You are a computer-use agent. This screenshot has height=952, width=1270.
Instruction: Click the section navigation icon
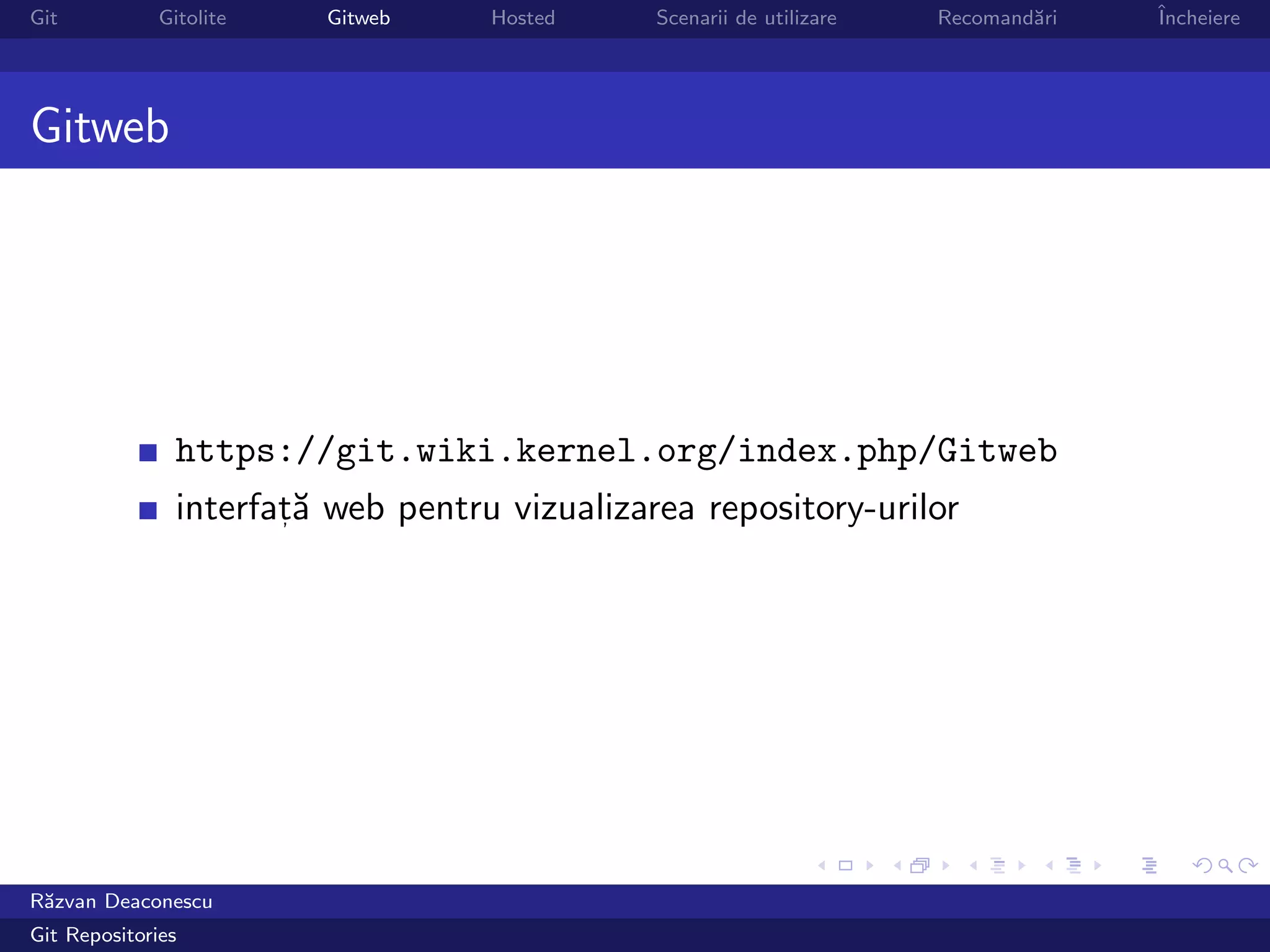1074,865
